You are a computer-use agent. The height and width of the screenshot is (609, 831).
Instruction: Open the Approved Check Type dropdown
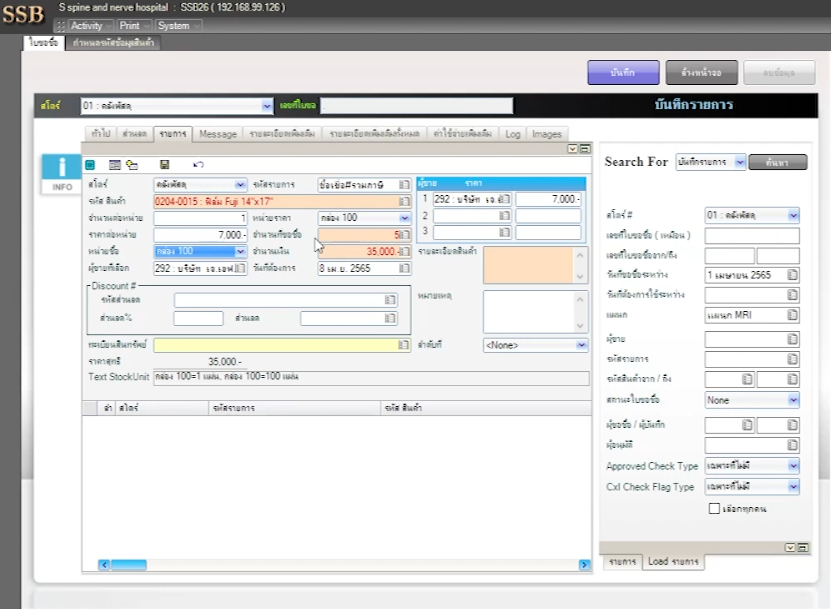793,466
